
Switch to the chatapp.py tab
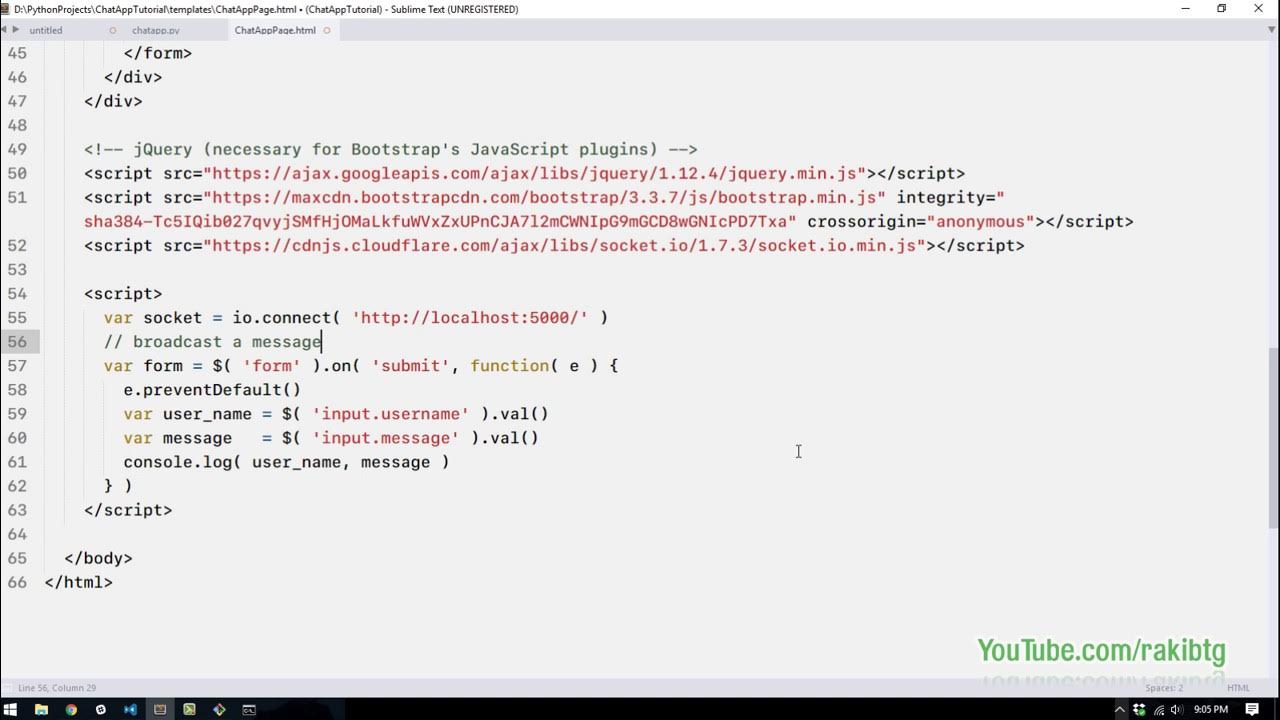point(156,30)
